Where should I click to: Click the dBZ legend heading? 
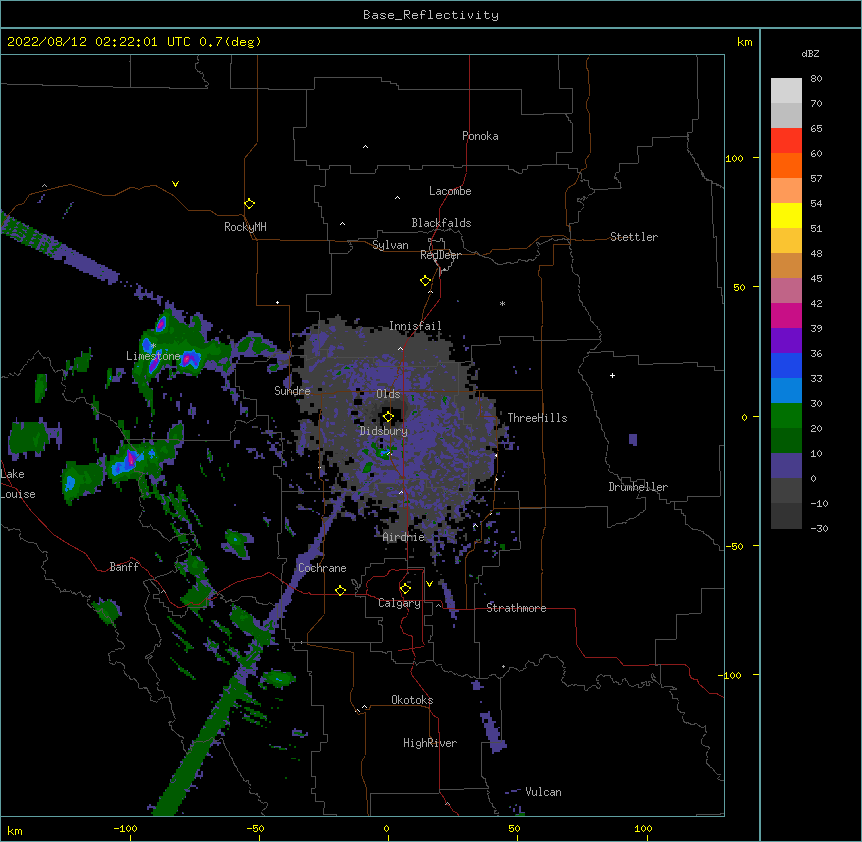click(810, 53)
